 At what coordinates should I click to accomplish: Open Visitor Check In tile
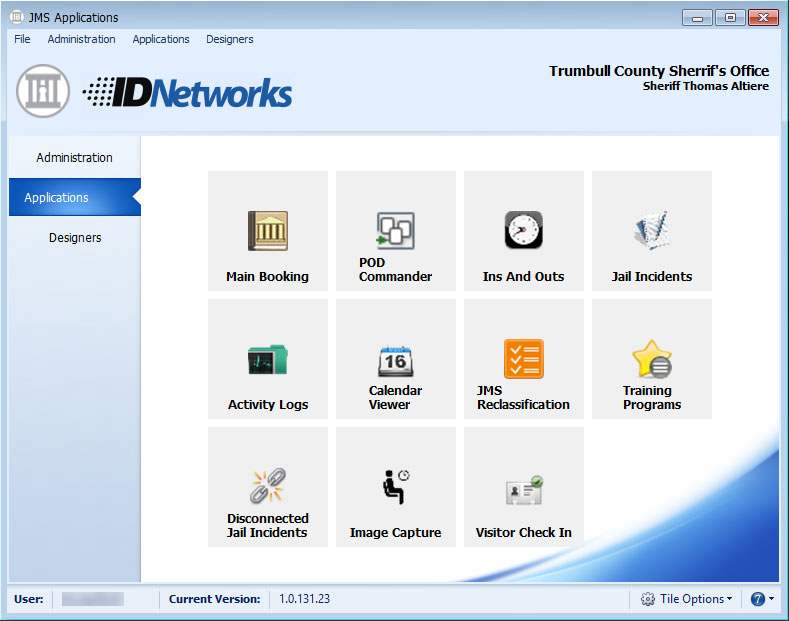pyautogui.click(x=523, y=487)
